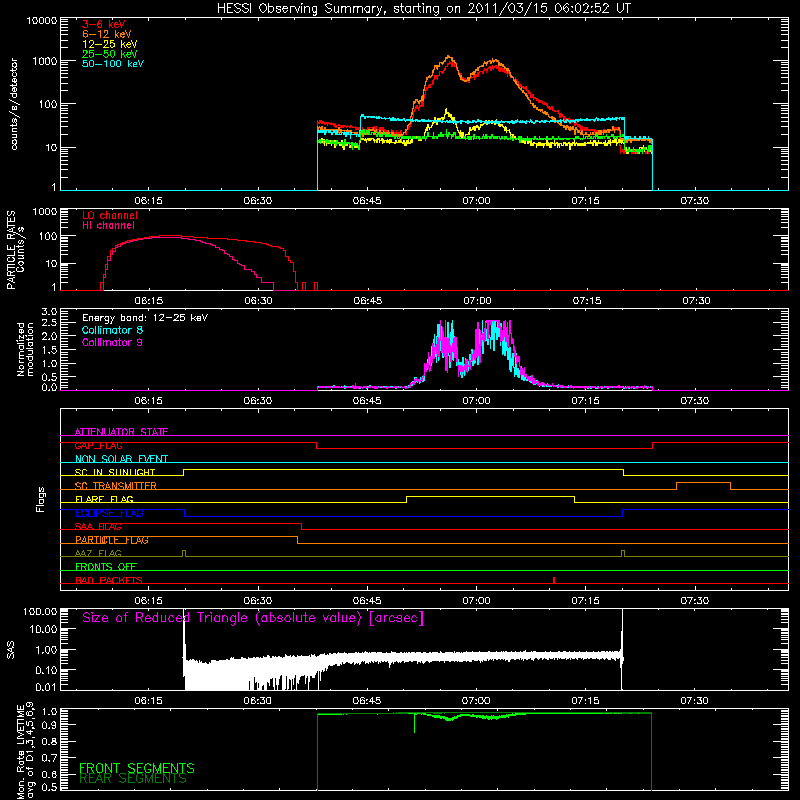Click the HESSI Observing Summary title

click(423, 9)
